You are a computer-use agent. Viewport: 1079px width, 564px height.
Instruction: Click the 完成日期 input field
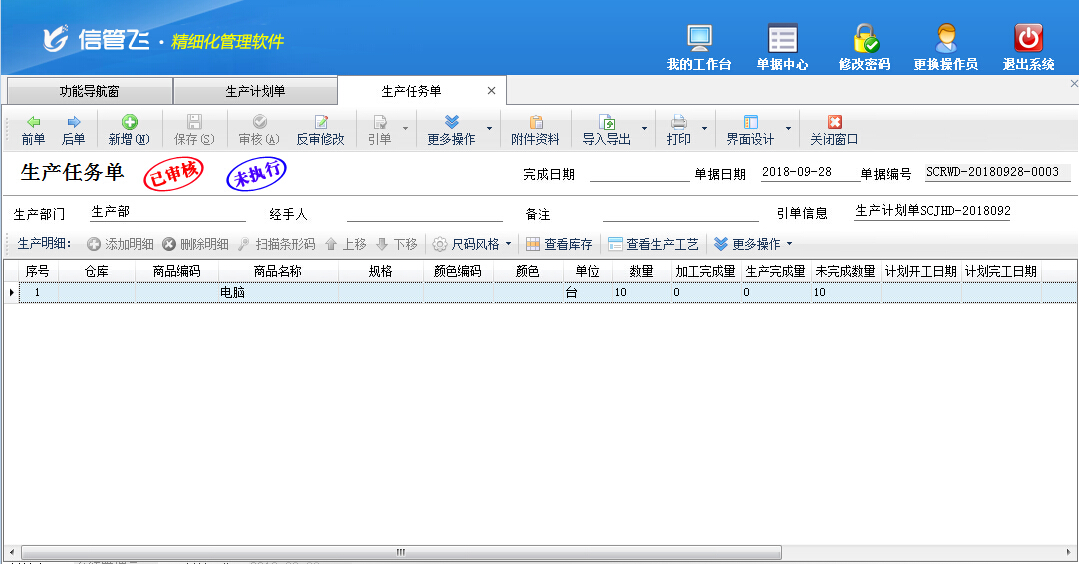pos(639,173)
